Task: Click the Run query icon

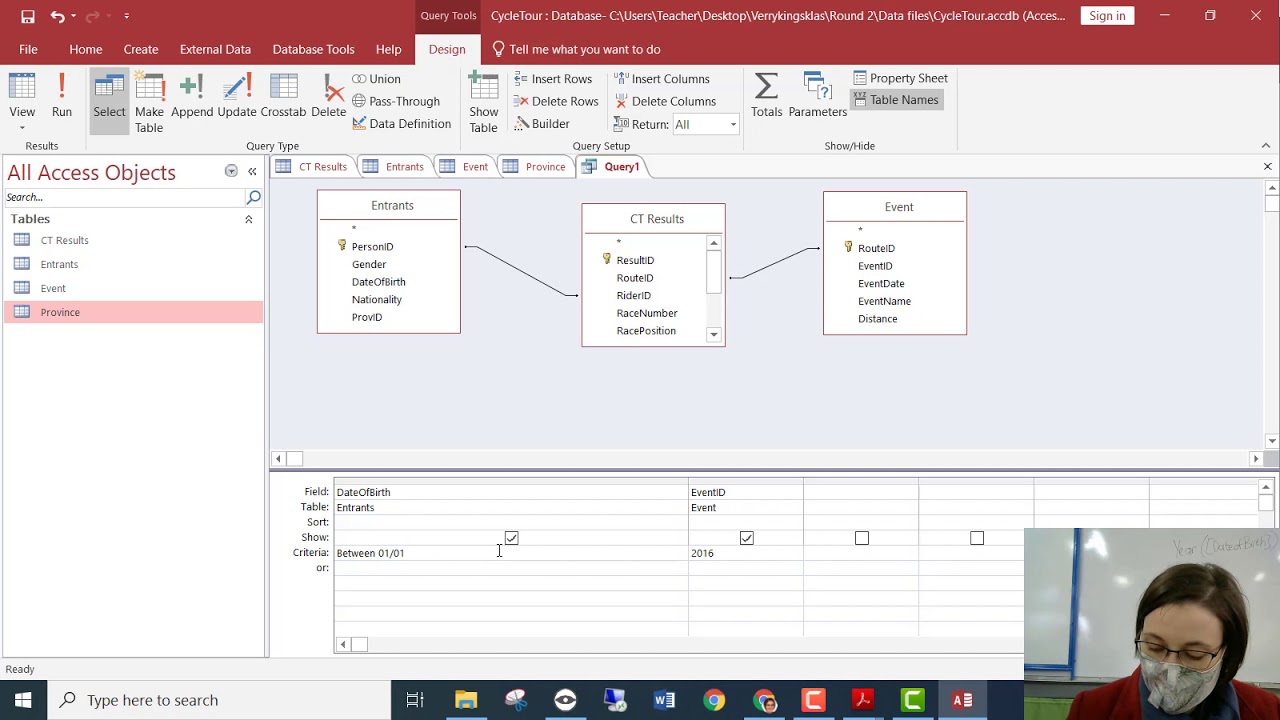Action: 62,96
